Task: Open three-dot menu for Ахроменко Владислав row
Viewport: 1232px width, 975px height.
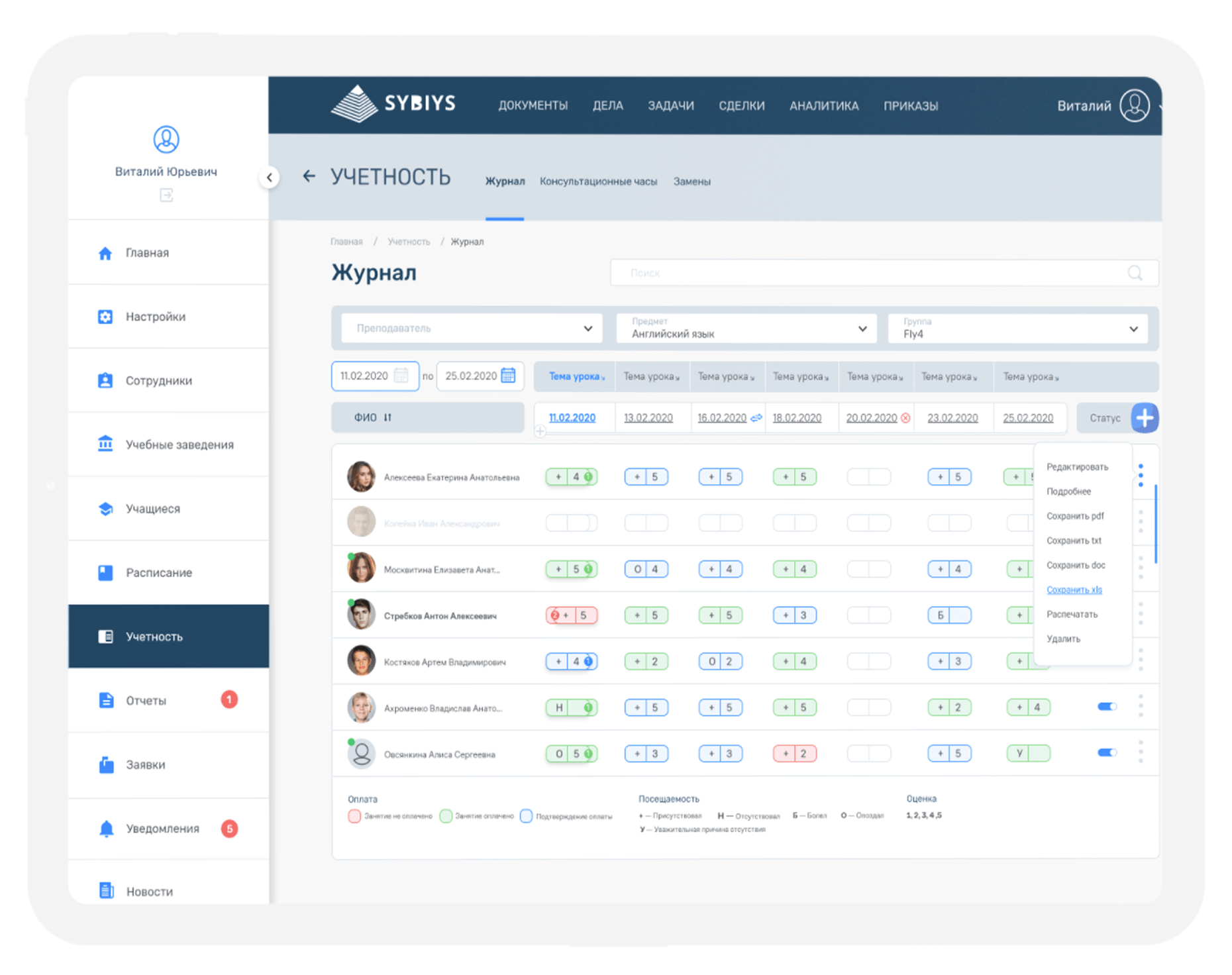Action: pos(1141,705)
